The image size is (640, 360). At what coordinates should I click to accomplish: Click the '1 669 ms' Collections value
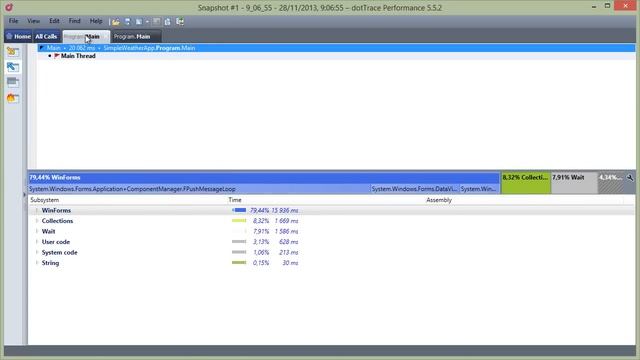[287, 221]
